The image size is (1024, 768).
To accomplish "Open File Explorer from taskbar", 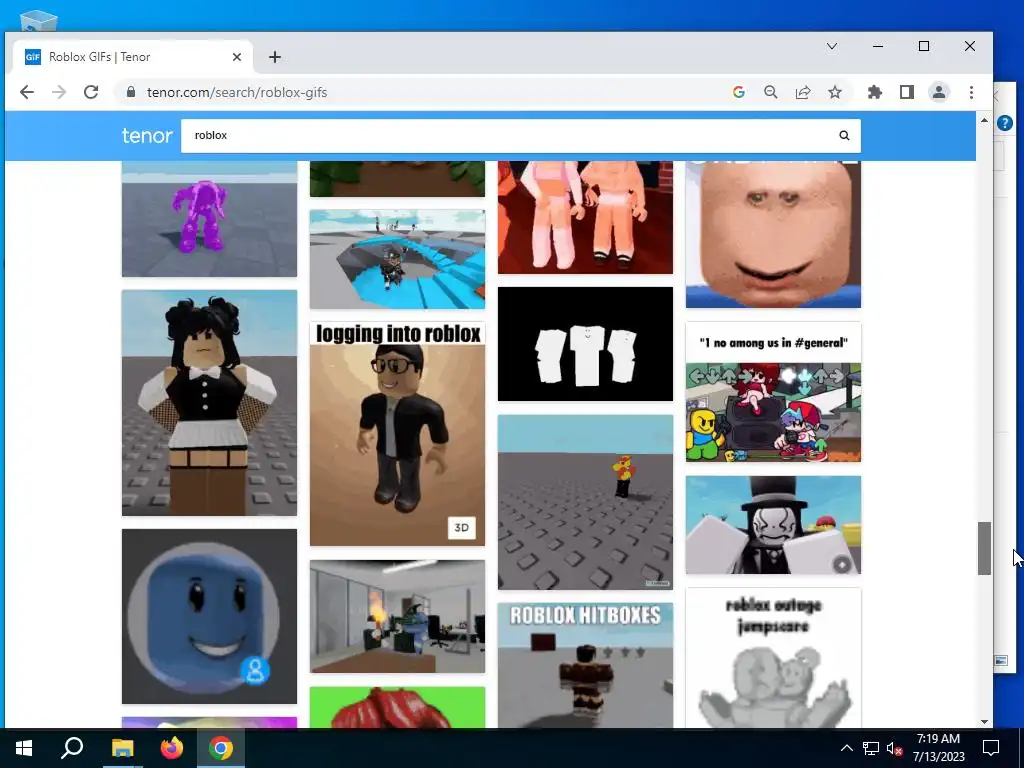I will (x=122, y=748).
